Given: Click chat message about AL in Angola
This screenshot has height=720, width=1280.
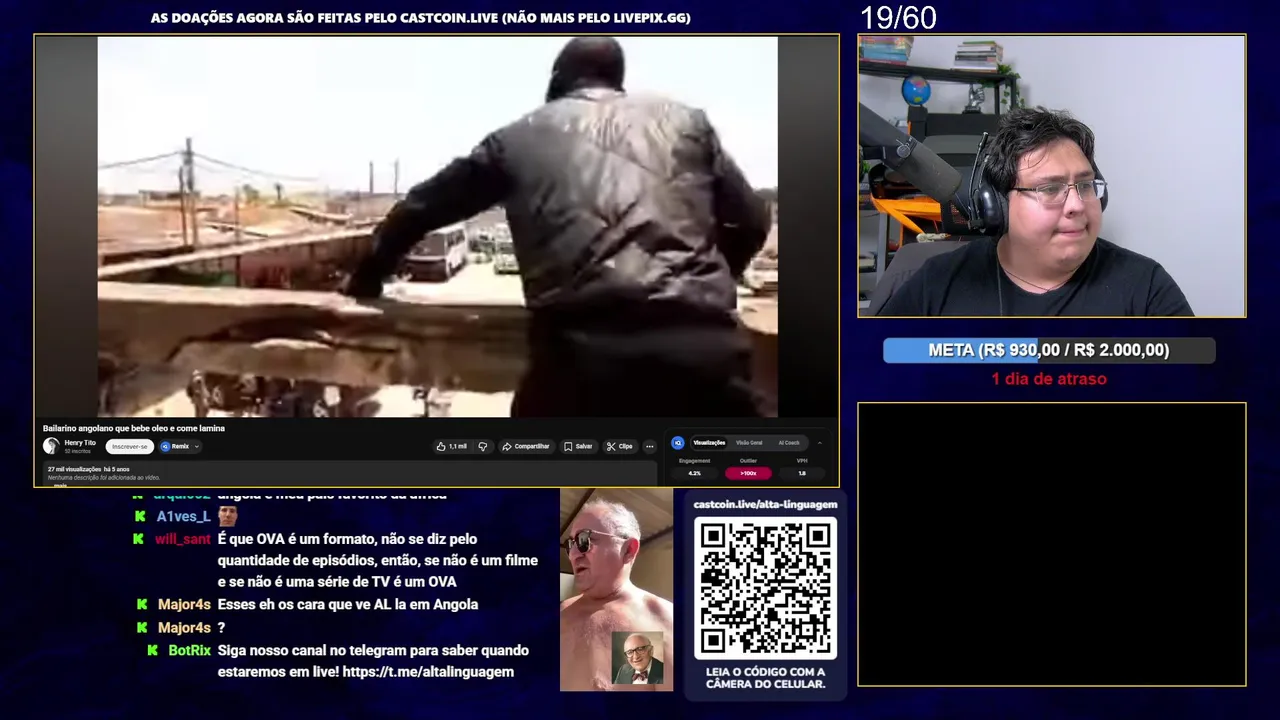Looking at the screenshot, I should (x=348, y=605).
